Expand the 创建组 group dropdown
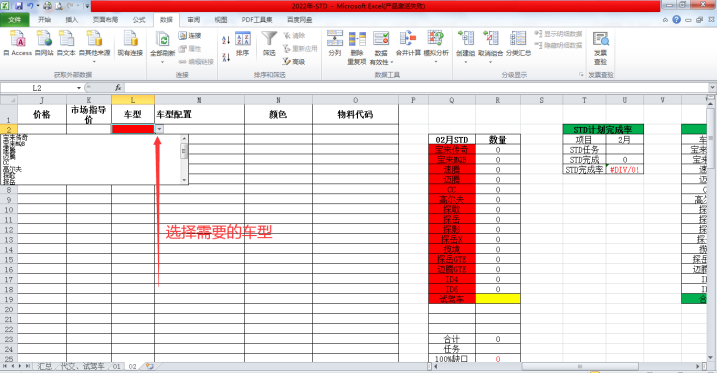Screen dimensions: 718x374 click(x=465, y=61)
